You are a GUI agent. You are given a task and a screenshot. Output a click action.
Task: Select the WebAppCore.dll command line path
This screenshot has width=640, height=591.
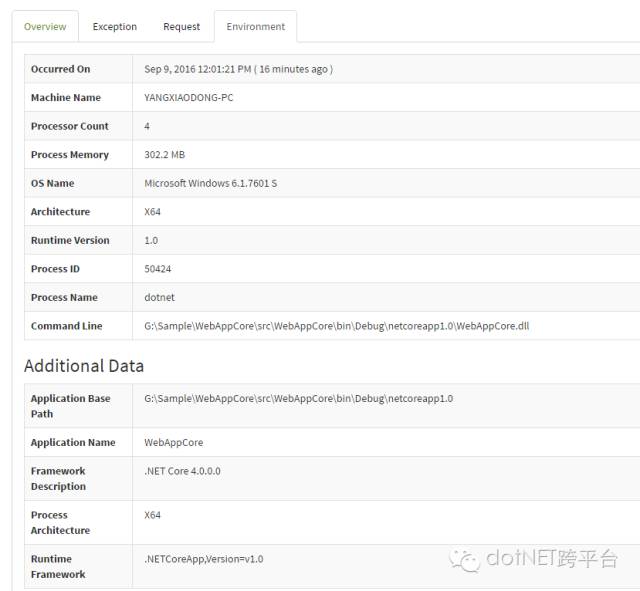tap(337, 326)
